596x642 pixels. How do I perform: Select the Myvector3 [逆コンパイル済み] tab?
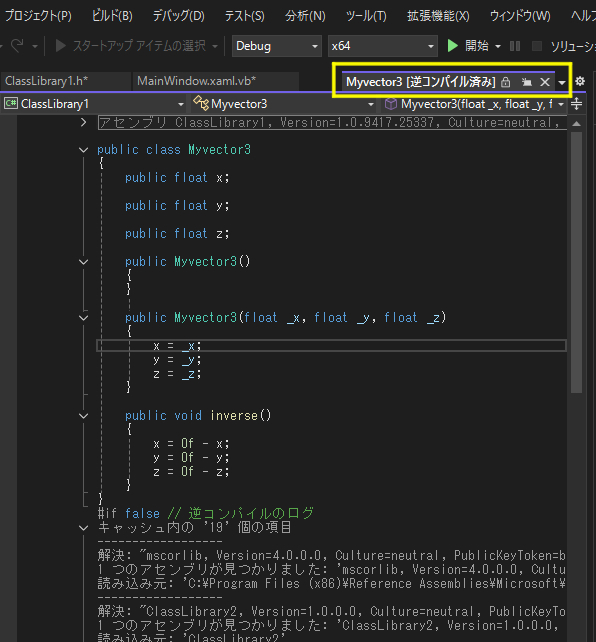coord(420,82)
